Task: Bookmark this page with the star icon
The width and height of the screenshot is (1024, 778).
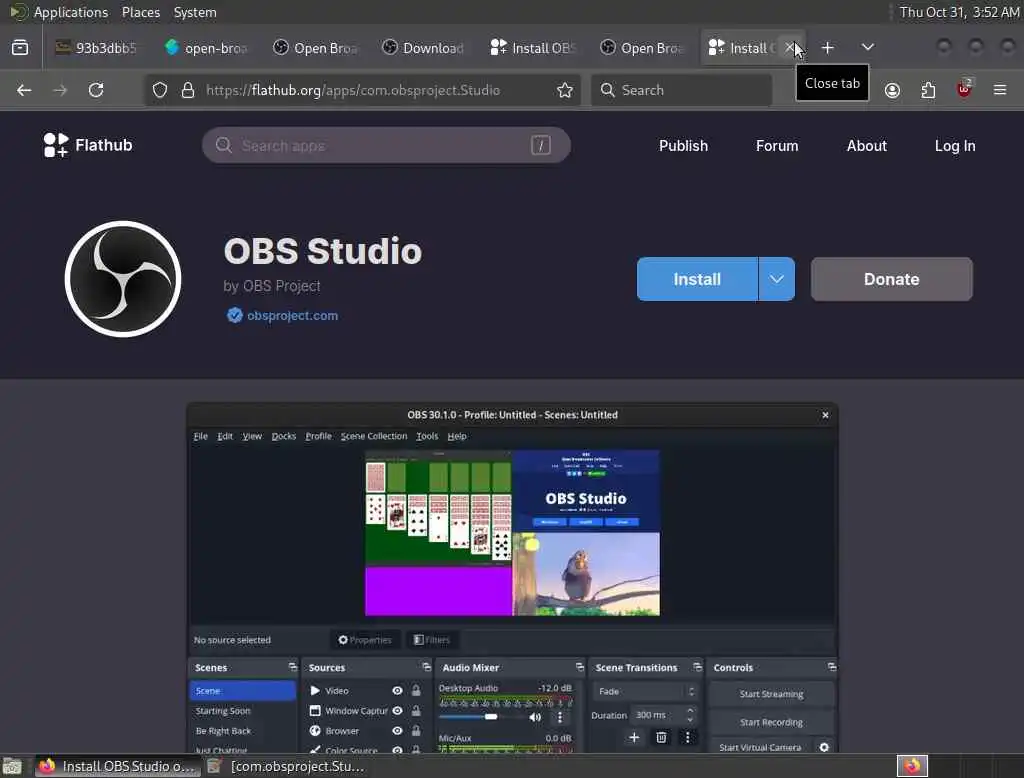Action: pyautogui.click(x=565, y=90)
